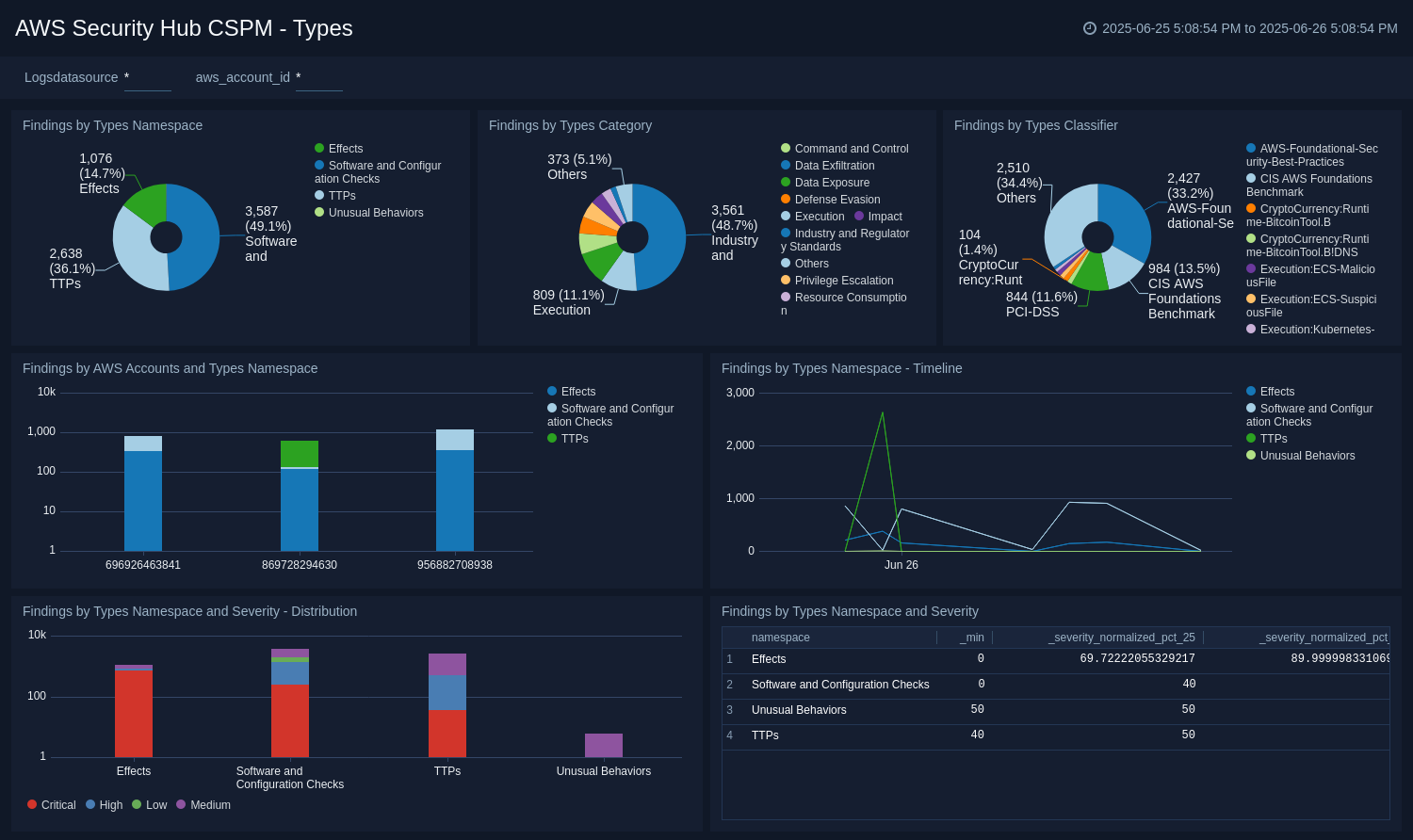Image resolution: width=1413 pixels, height=840 pixels.
Task: Sort table by the namespace column header
Action: (781, 638)
